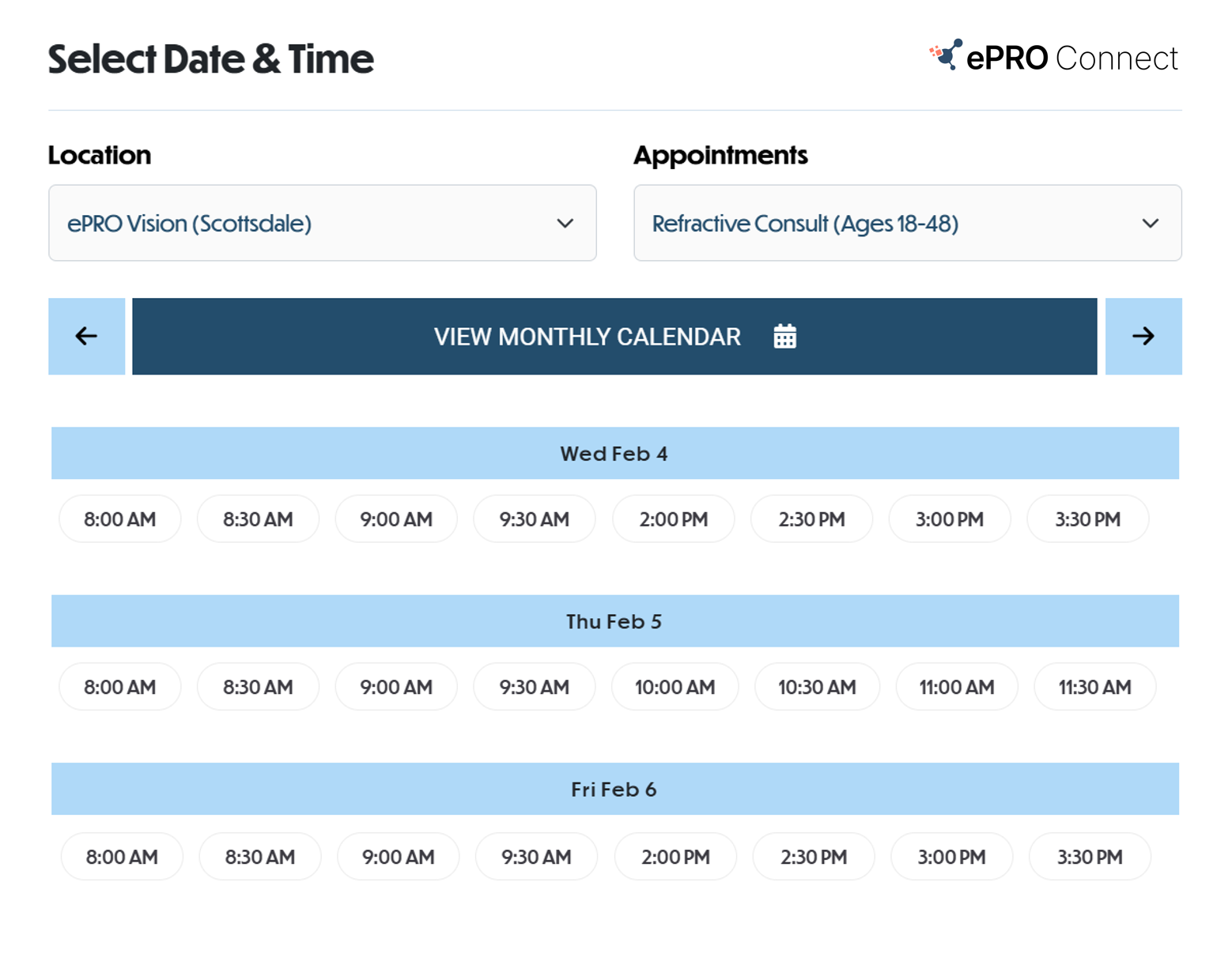1232x954 pixels.
Task: Open the Location dropdown
Action: [x=322, y=223]
